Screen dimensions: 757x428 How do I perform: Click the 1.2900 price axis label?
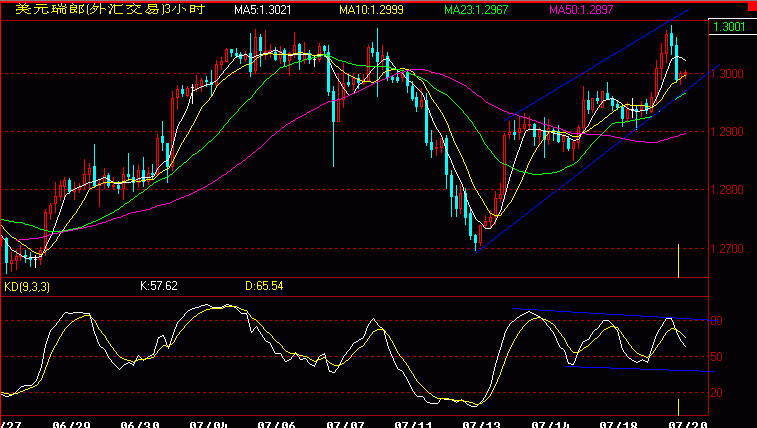point(727,132)
